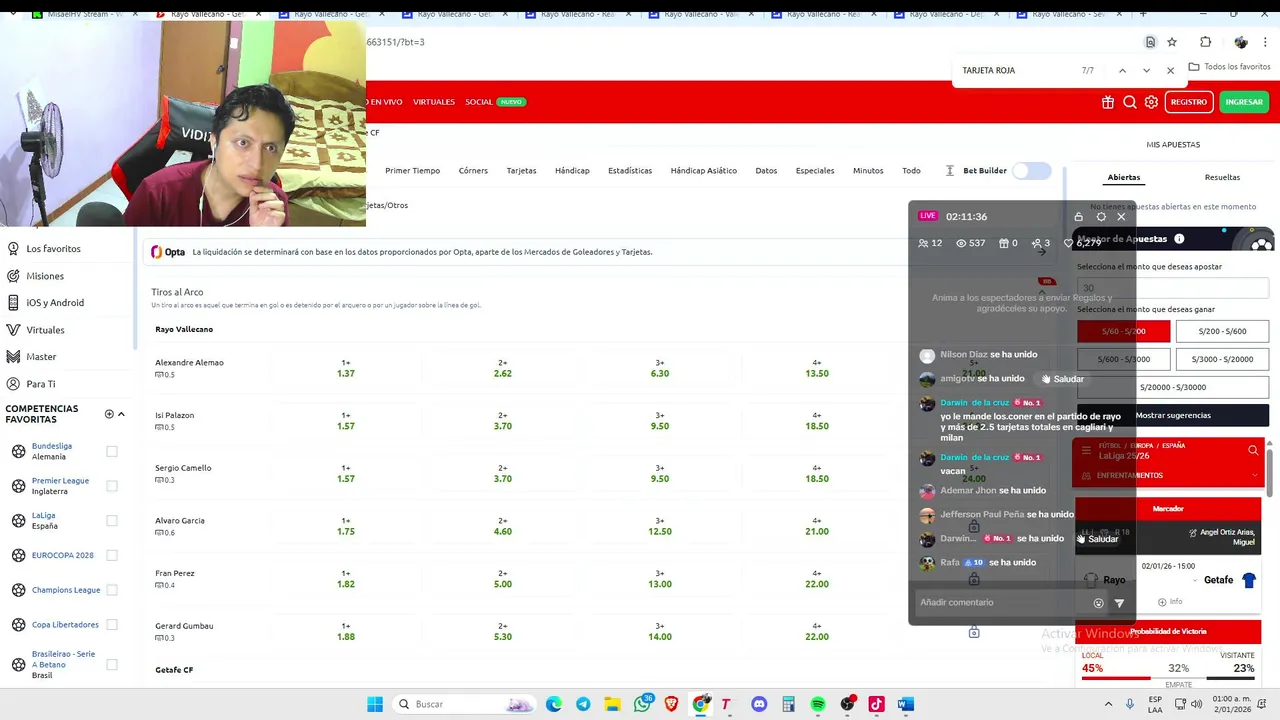Screen dimensions: 1280x720
Task: Go to next find-in-page result
Action: click(1146, 70)
